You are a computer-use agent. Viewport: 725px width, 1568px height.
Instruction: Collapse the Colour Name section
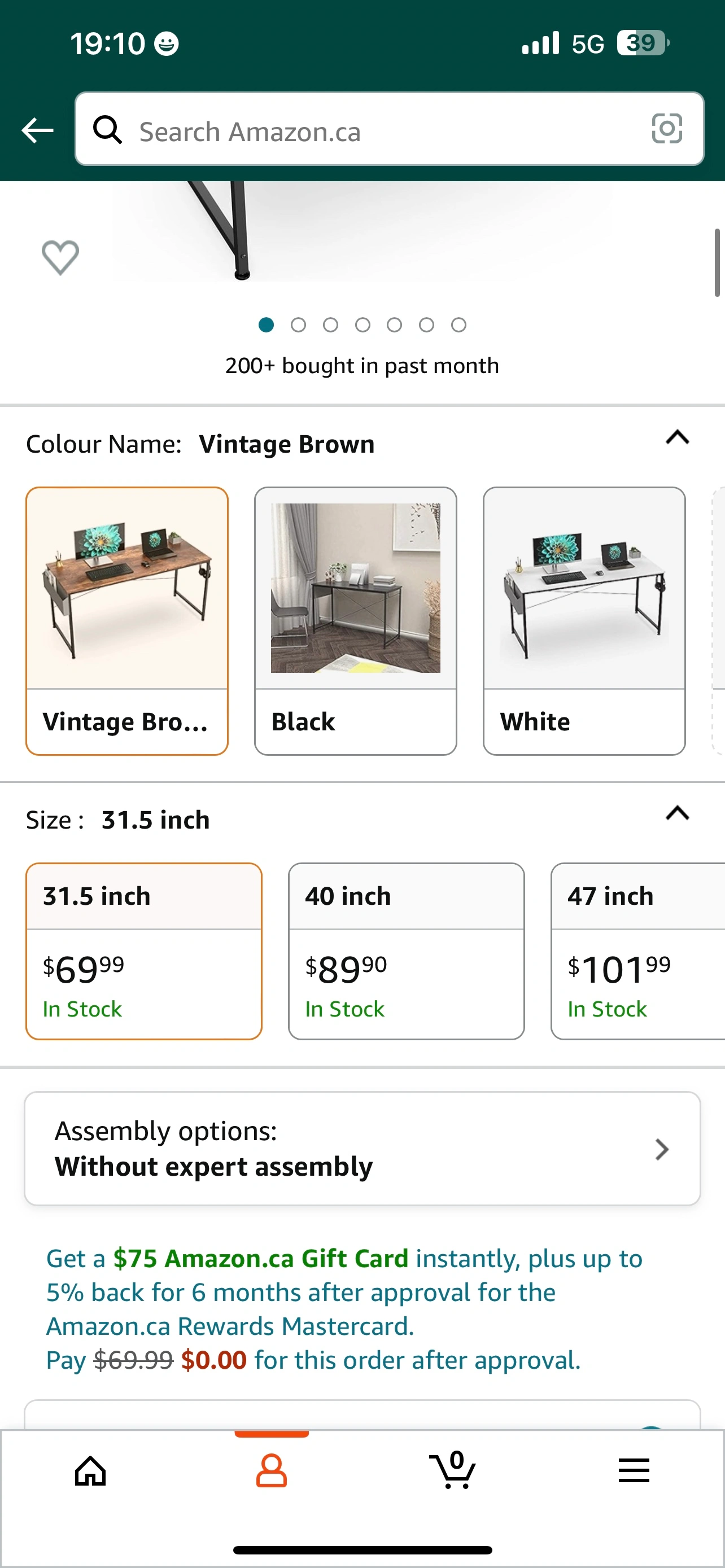coord(677,437)
